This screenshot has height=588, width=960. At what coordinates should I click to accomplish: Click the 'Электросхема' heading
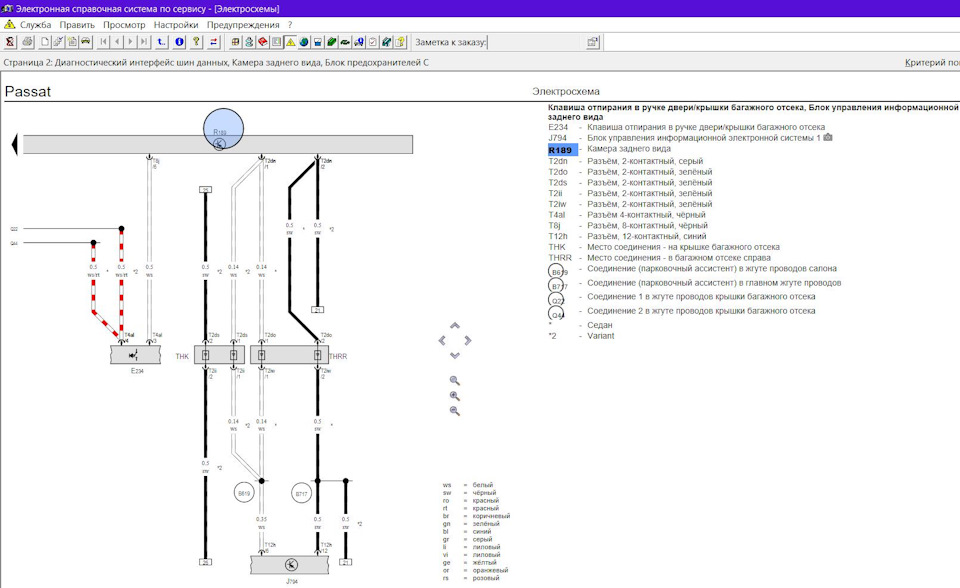(x=566, y=91)
